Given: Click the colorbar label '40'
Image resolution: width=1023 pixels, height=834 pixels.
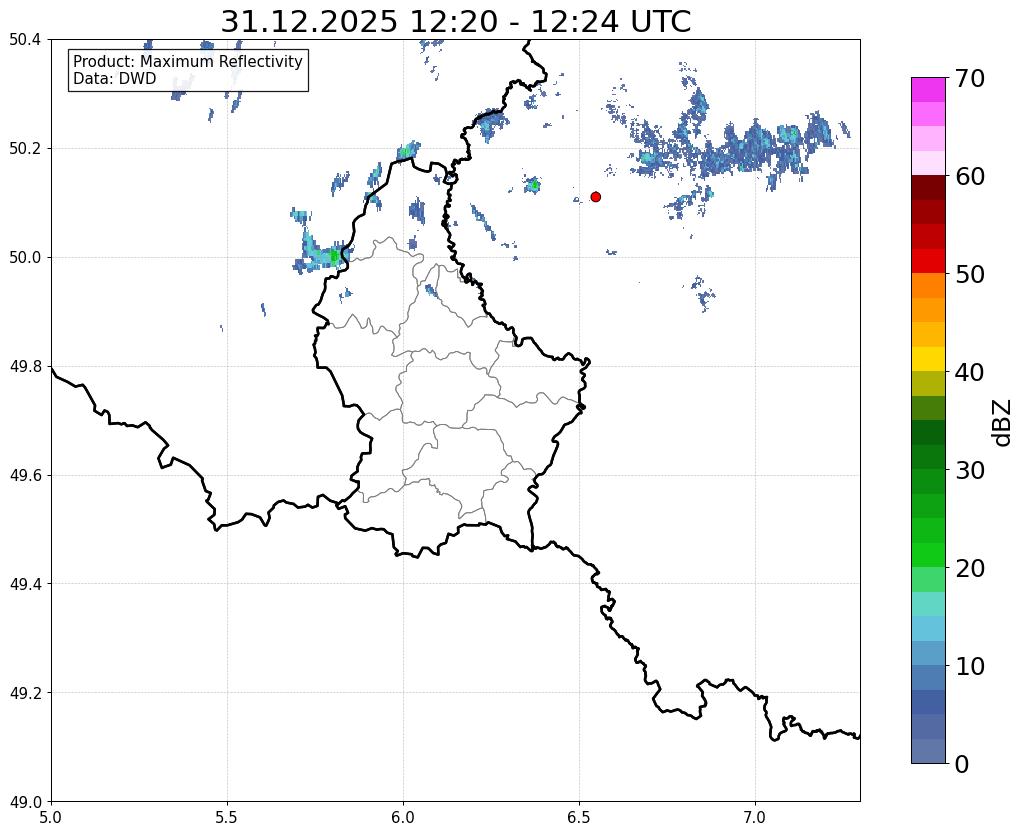Looking at the screenshot, I should tap(970, 372).
